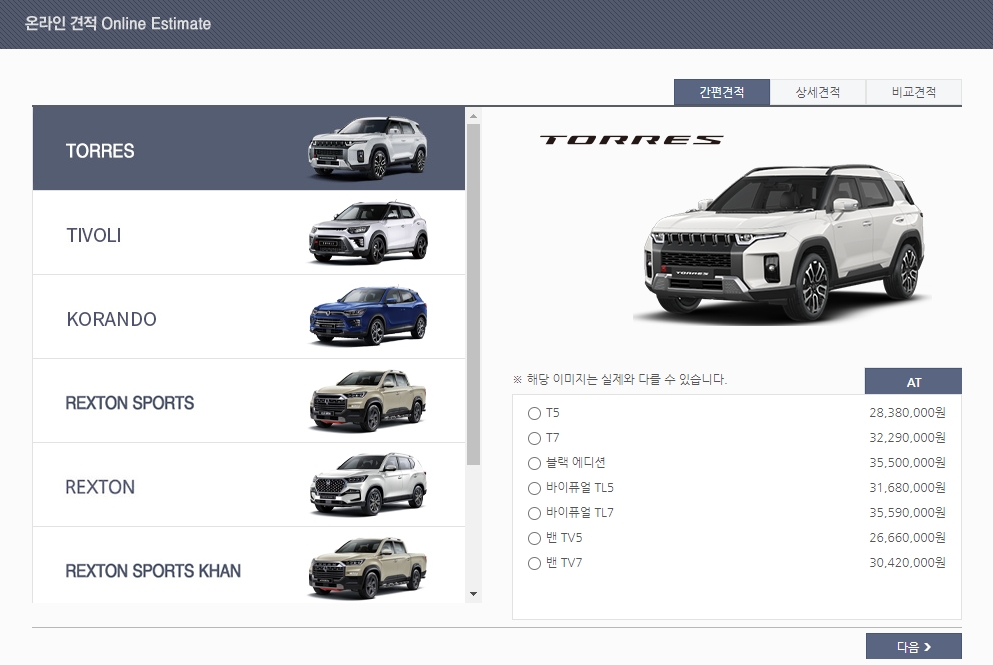Viewport: 993px width, 665px height.
Task: Select the TIVOLI model row
Action: tap(249, 233)
